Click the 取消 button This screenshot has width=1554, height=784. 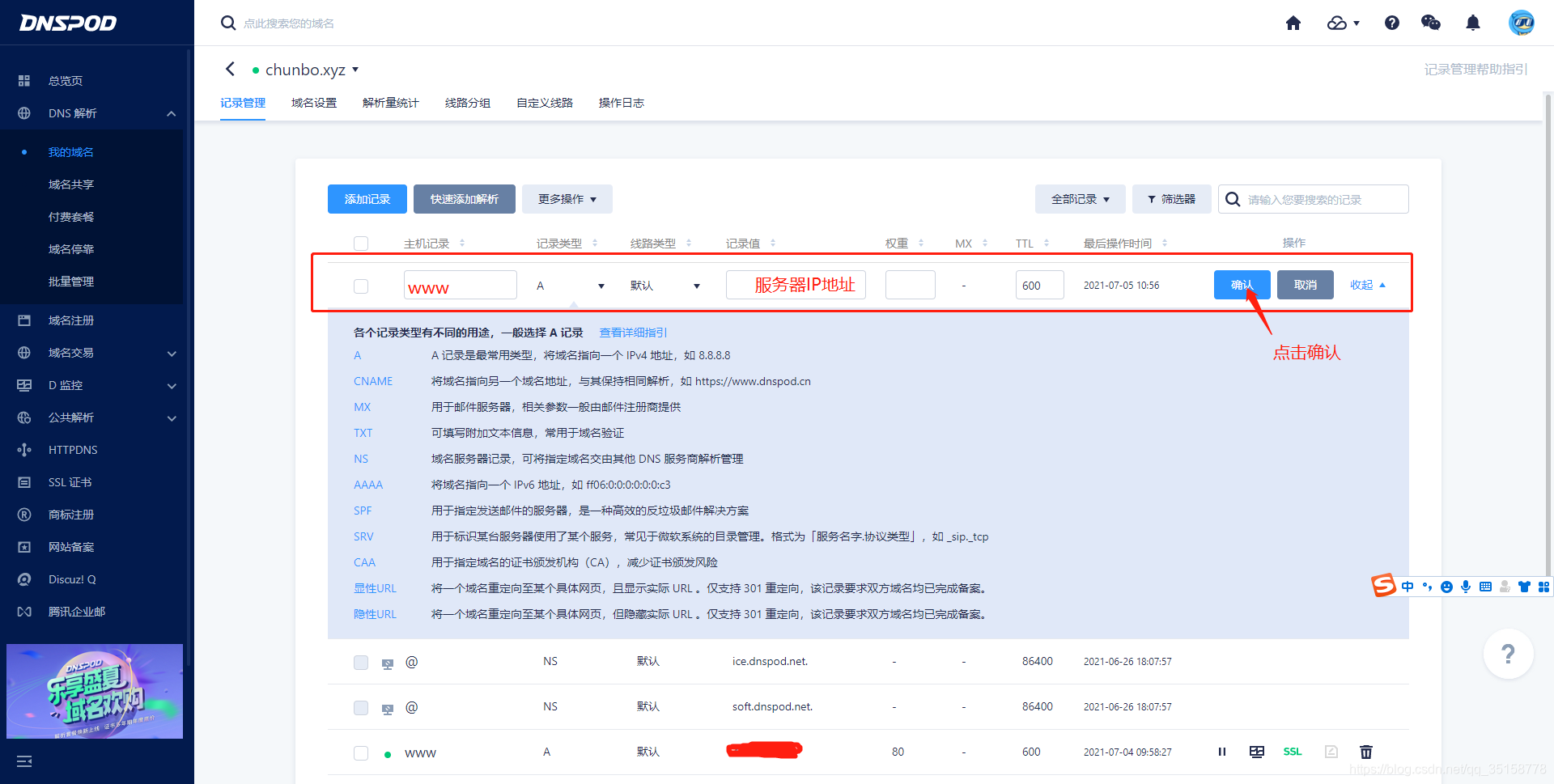(1306, 285)
